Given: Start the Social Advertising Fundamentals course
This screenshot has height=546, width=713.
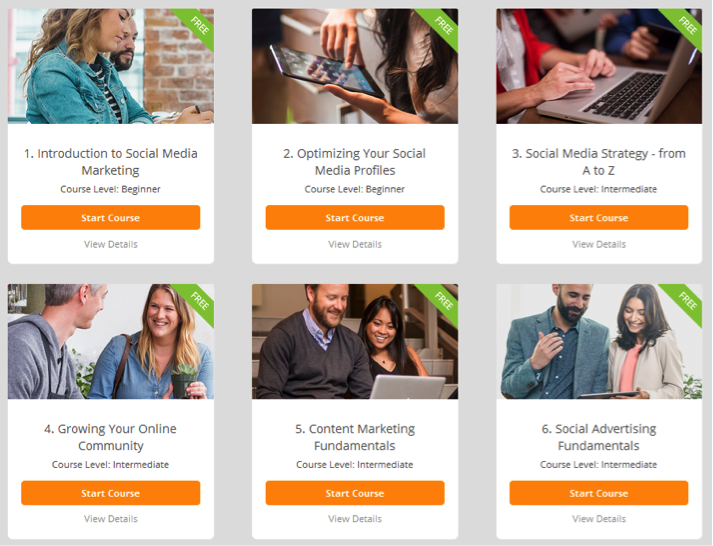Looking at the screenshot, I should (x=598, y=493).
